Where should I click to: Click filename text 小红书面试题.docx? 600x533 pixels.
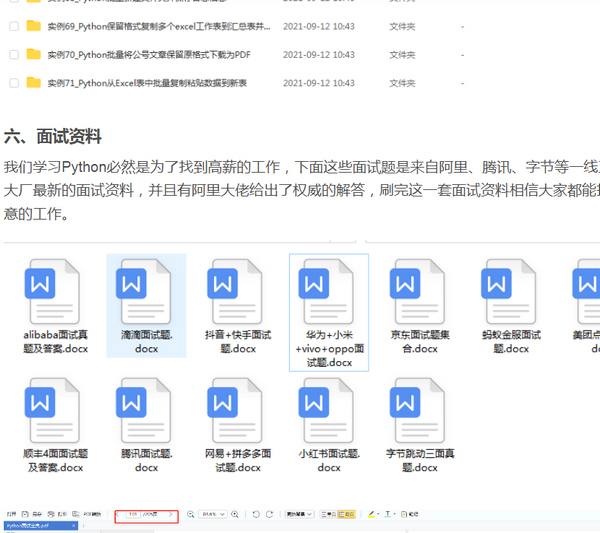(x=329, y=460)
